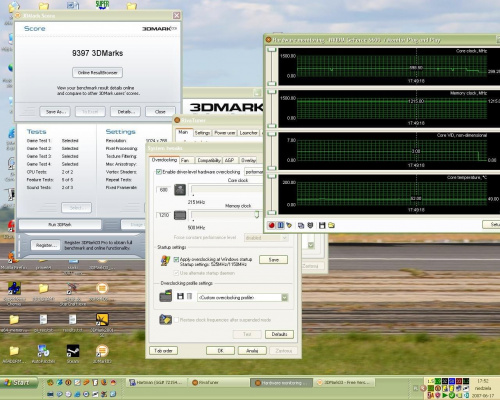The height and width of the screenshot is (400, 500).
Task: Switch to the Overclocking tab
Action: click(164, 160)
